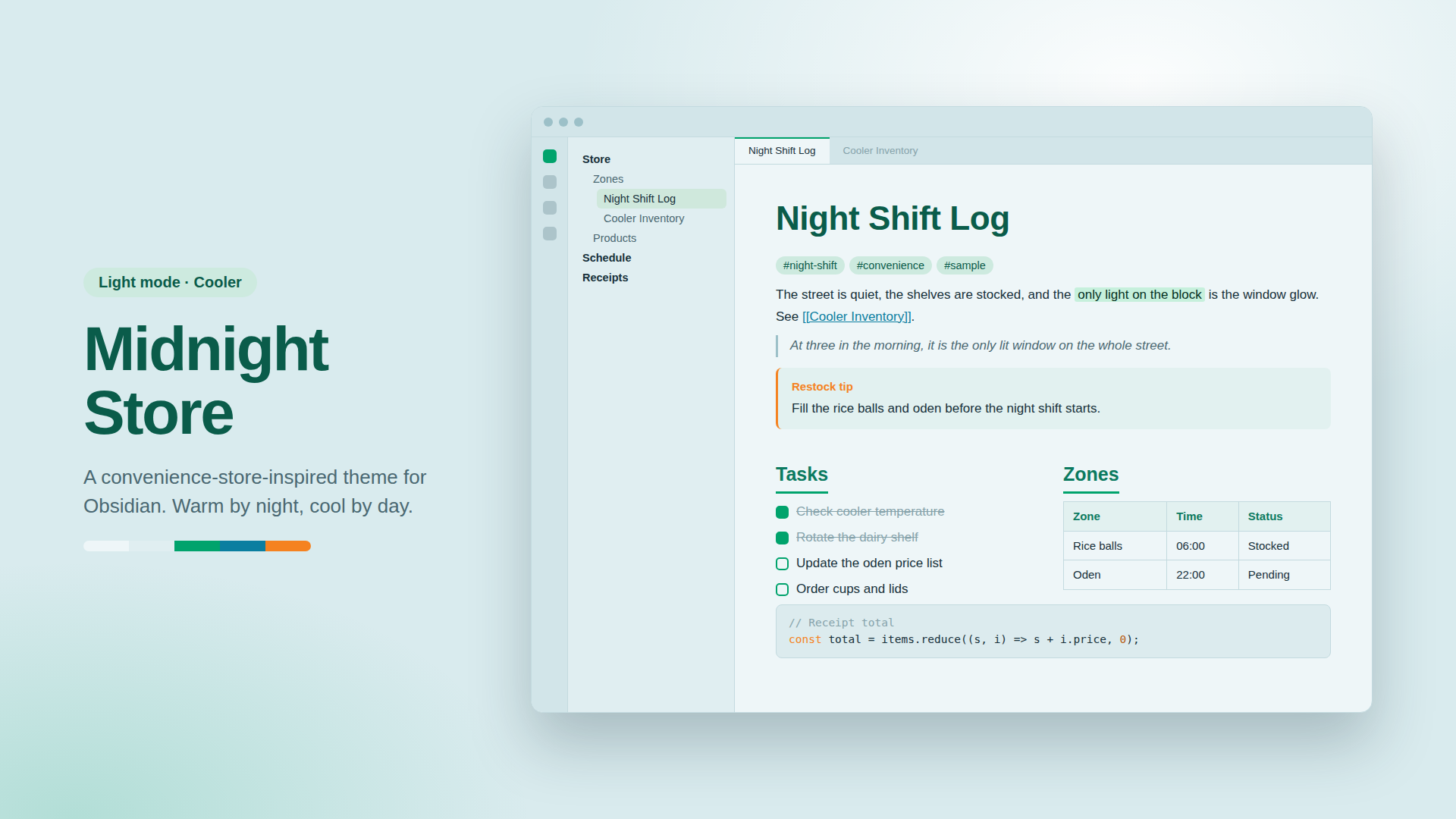This screenshot has width=1456, height=819.
Task: Check Order cups and lids task
Action: (x=783, y=590)
